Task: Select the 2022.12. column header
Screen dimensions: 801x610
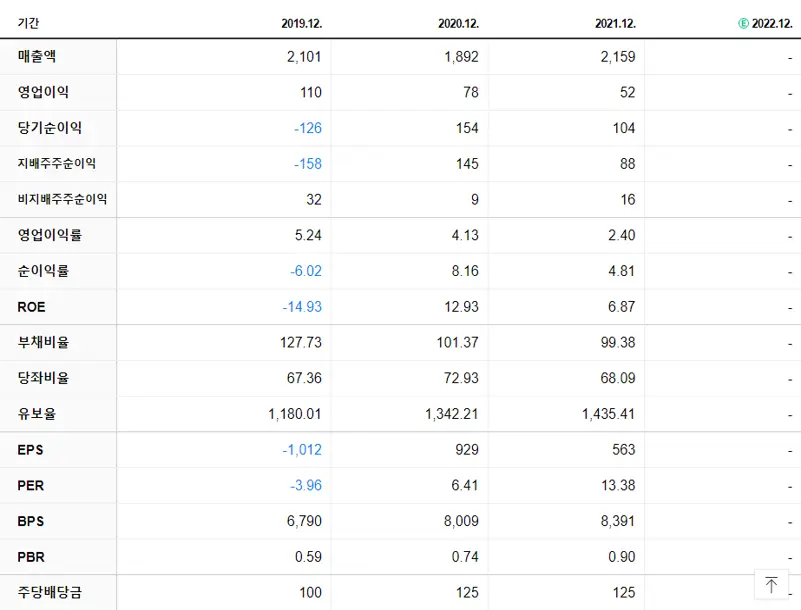Action: (772, 24)
